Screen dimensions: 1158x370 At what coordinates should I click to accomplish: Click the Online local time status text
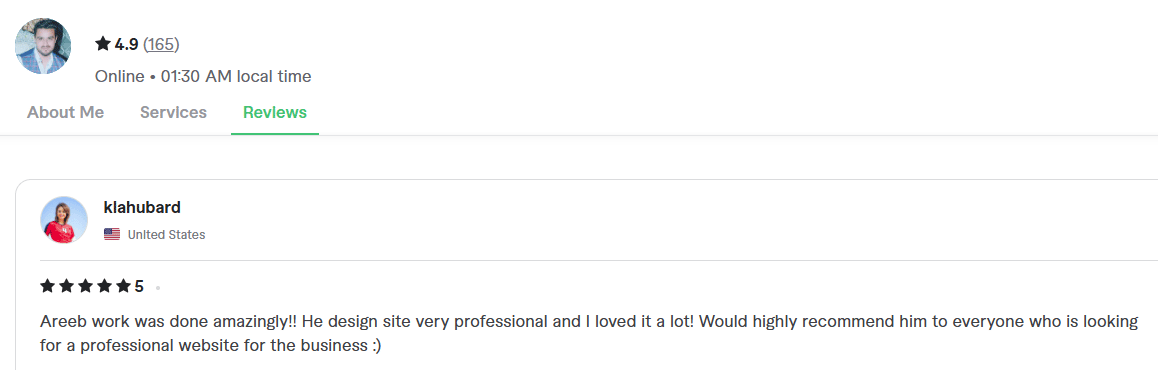[203, 76]
